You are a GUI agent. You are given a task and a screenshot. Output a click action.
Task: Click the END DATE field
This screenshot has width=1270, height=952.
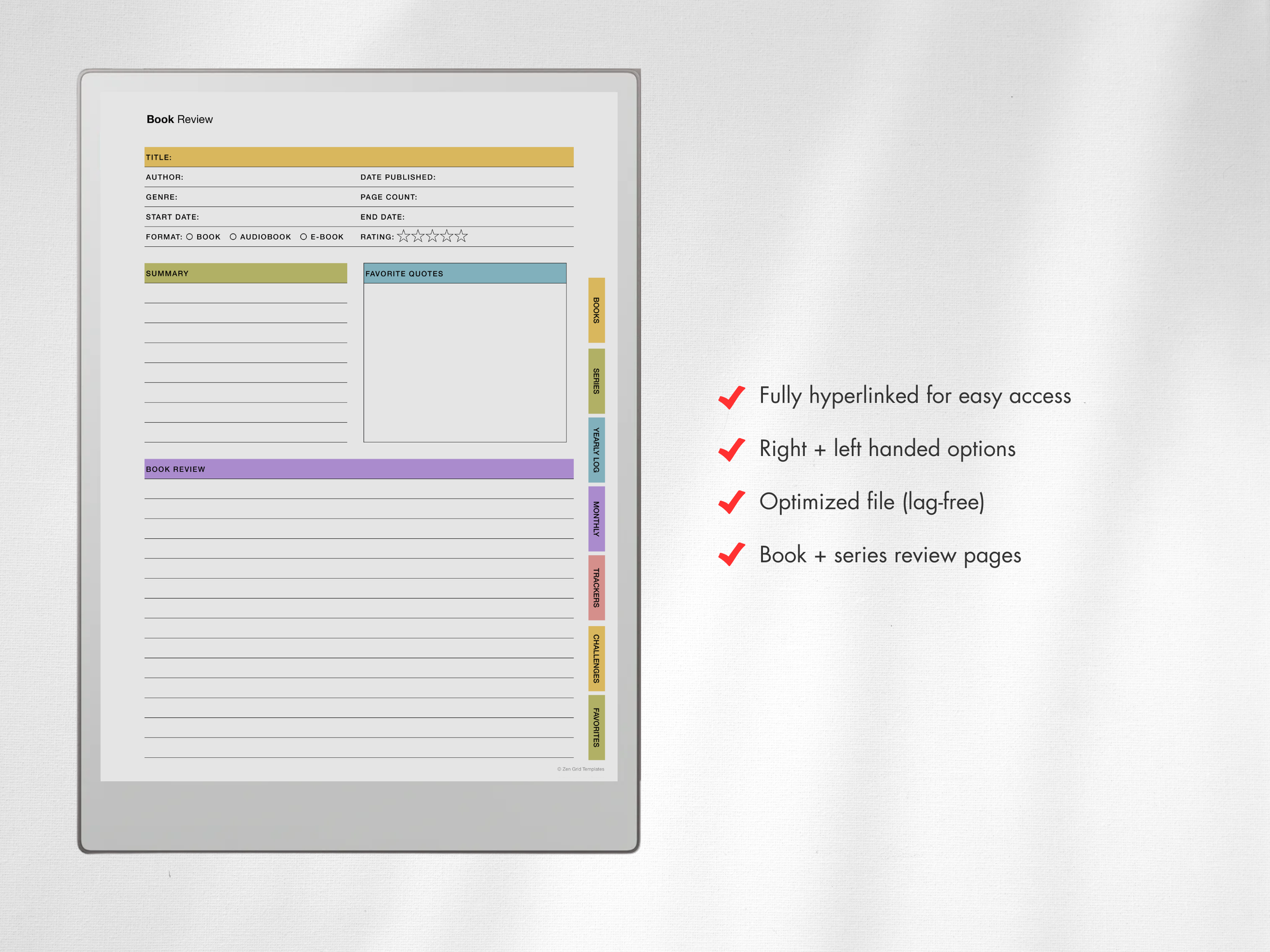[x=467, y=217]
